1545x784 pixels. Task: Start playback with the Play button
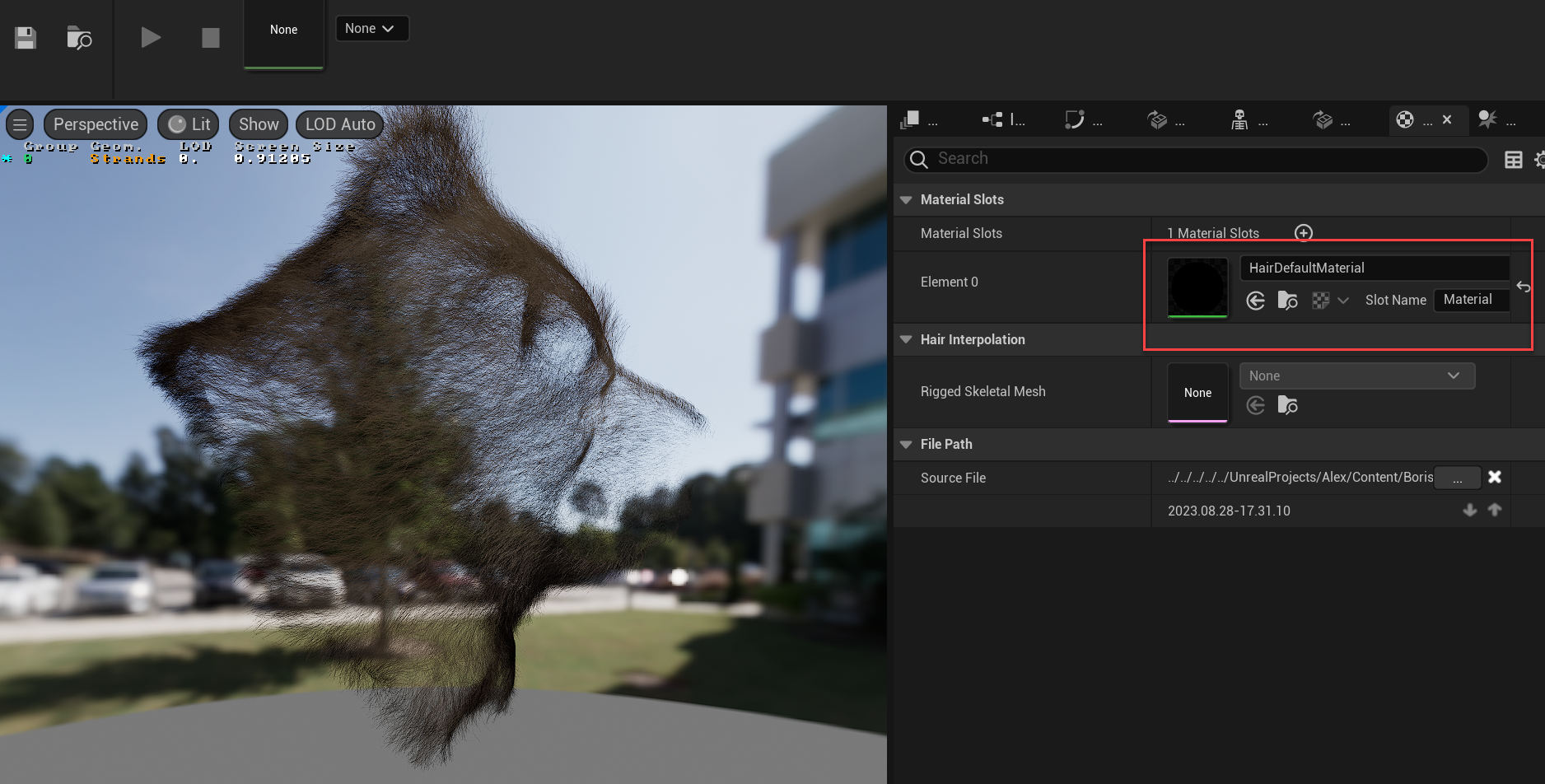(x=151, y=38)
